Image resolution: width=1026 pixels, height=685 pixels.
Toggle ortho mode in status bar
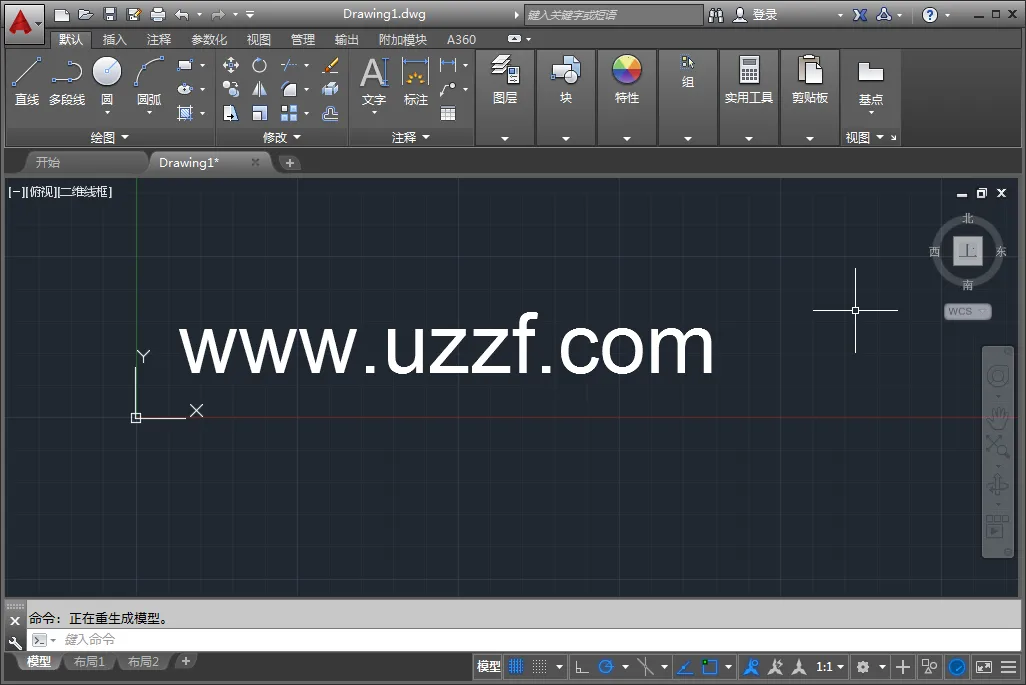(x=582, y=667)
